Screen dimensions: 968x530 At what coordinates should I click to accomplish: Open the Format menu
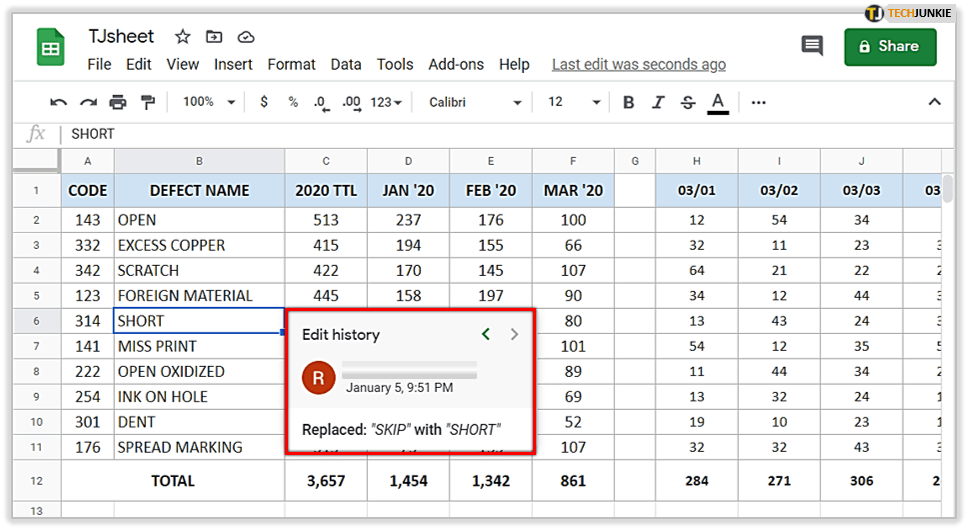pyautogui.click(x=291, y=64)
